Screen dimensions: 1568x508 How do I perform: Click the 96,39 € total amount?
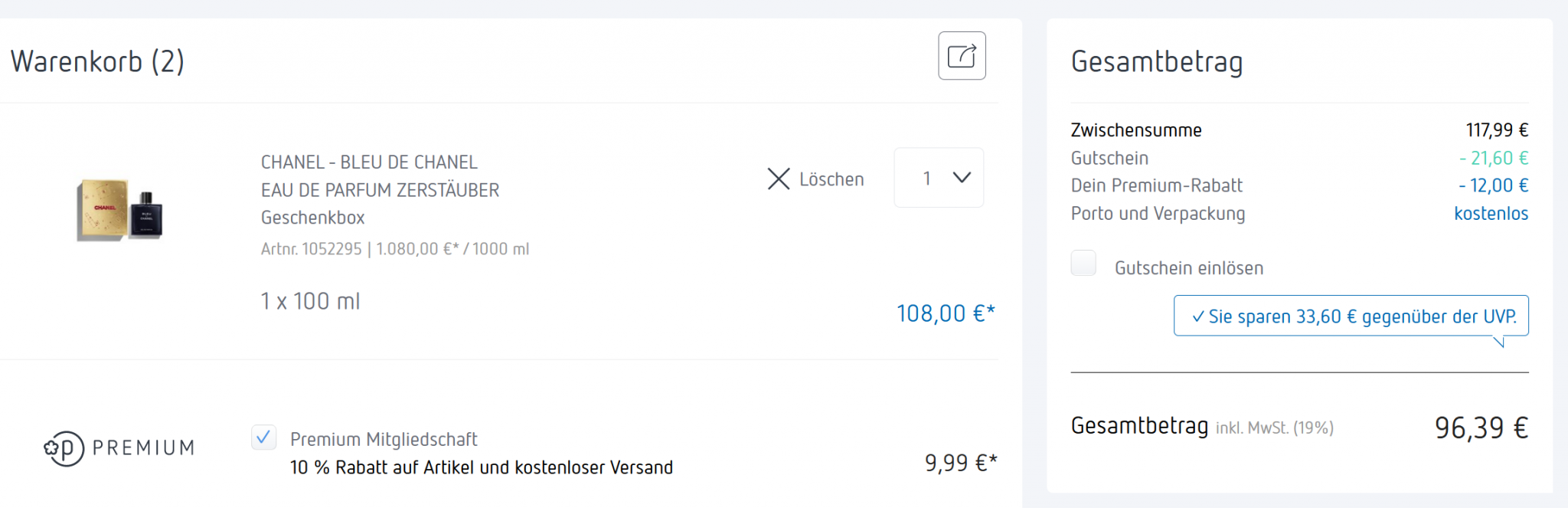pos(1481,428)
